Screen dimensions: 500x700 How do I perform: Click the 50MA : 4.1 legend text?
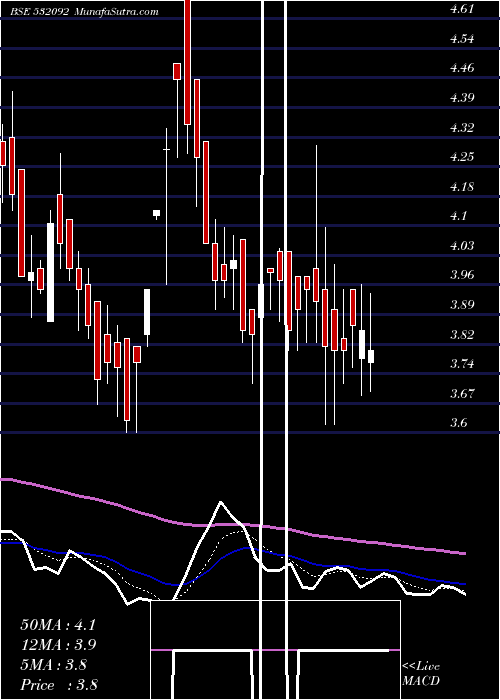(x=58, y=625)
